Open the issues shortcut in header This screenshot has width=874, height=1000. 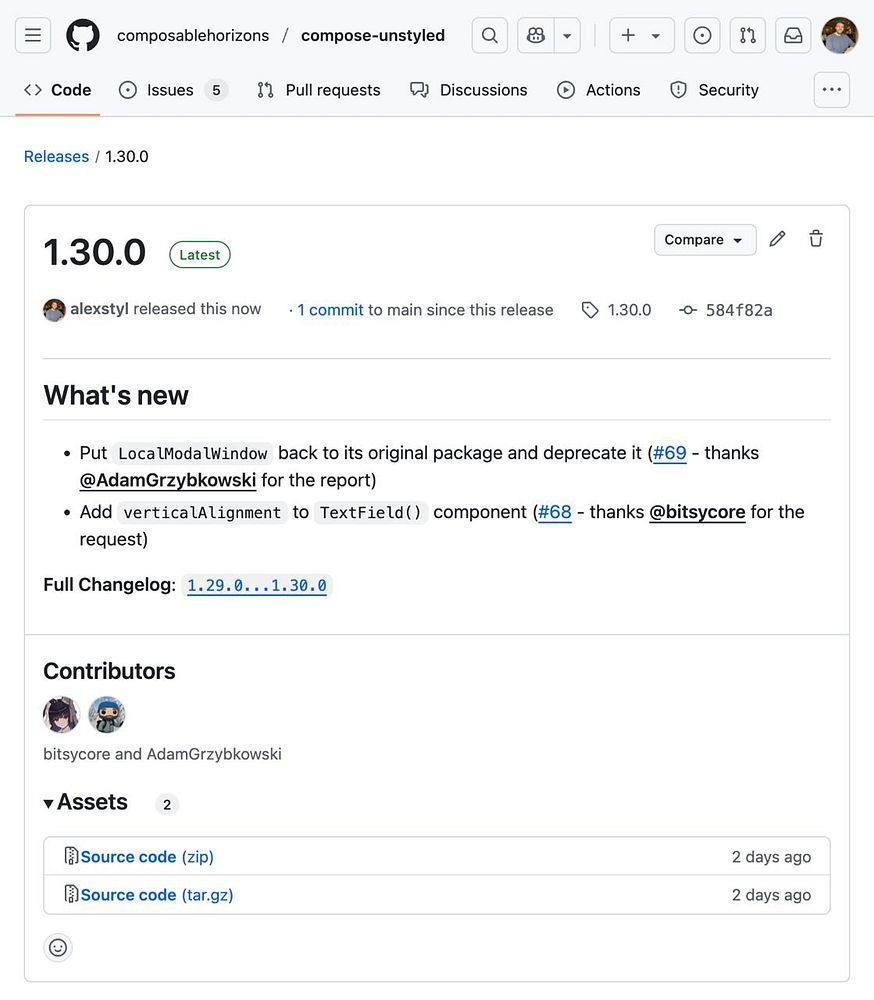(x=702, y=36)
